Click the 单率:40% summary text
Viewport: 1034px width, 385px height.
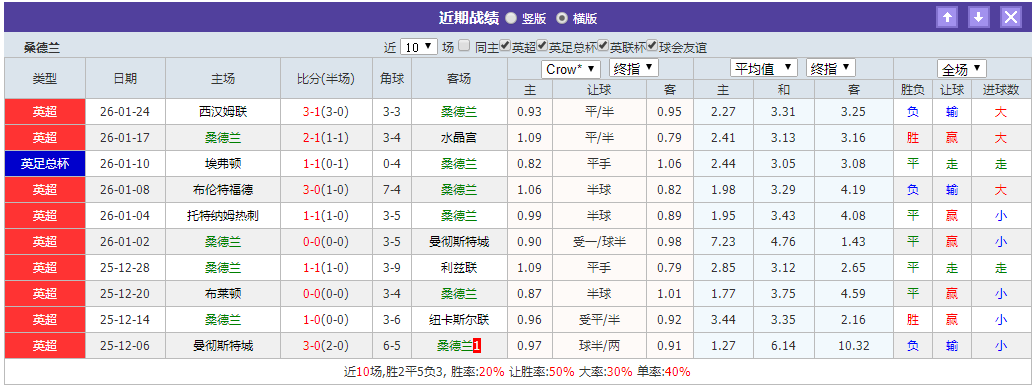point(663,372)
